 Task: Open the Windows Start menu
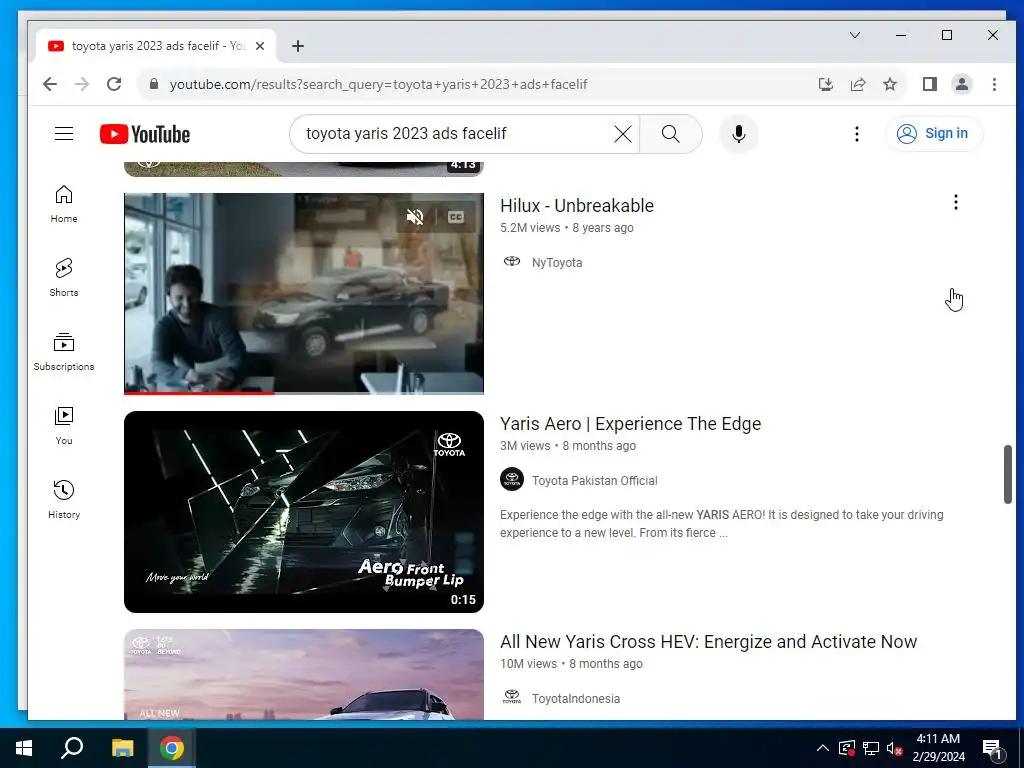coord(24,748)
